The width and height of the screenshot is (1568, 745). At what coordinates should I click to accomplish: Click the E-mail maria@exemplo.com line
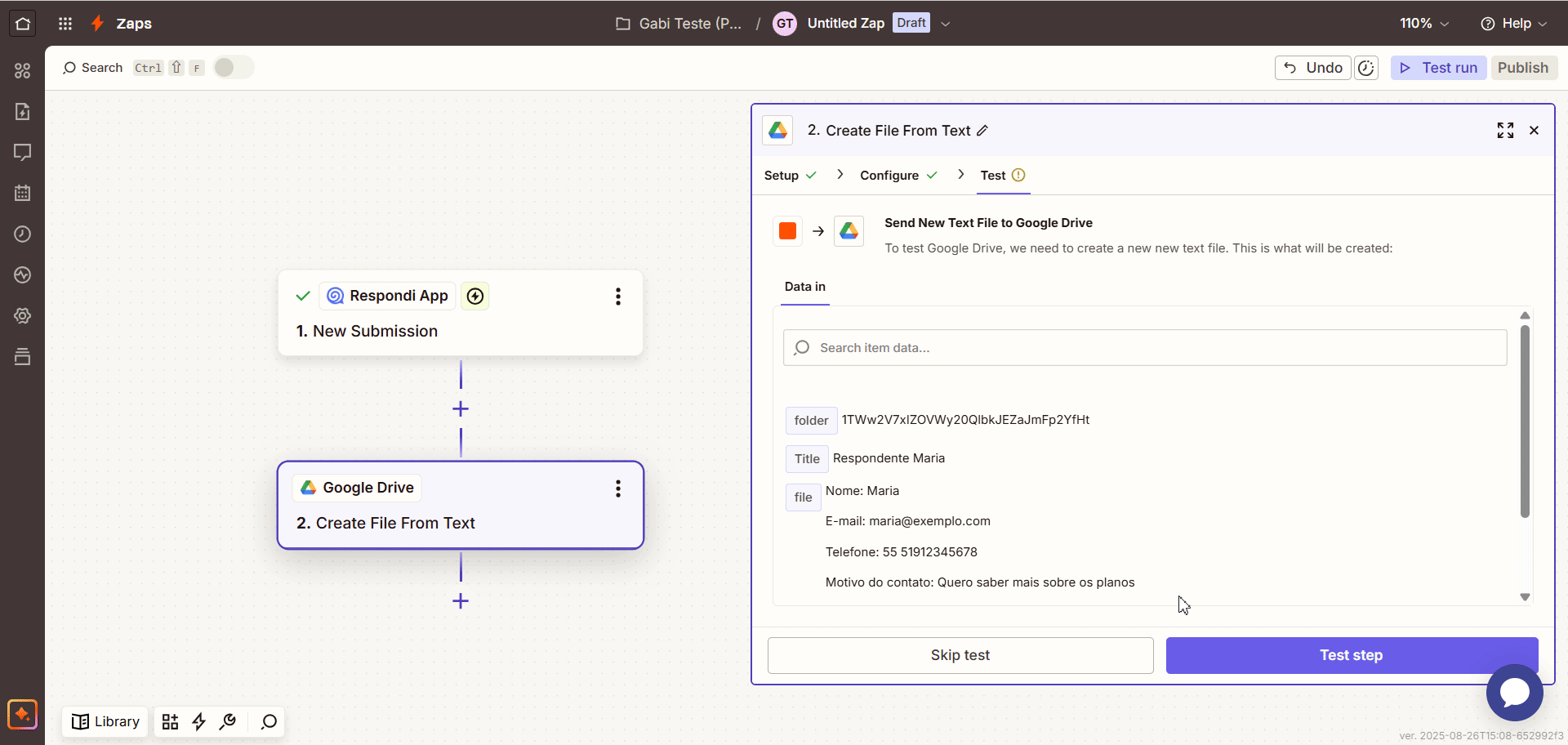click(x=908, y=521)
